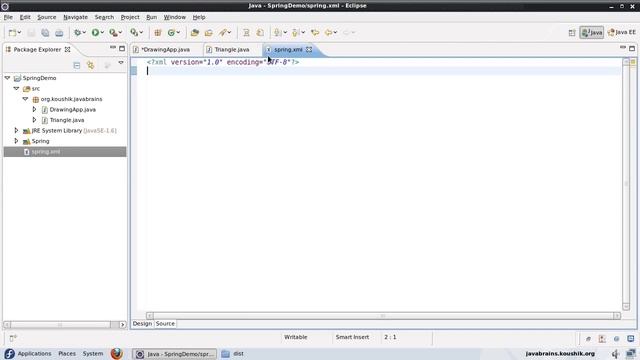
Task: Open the Navigate menu
Action: [x=76, y=17]
